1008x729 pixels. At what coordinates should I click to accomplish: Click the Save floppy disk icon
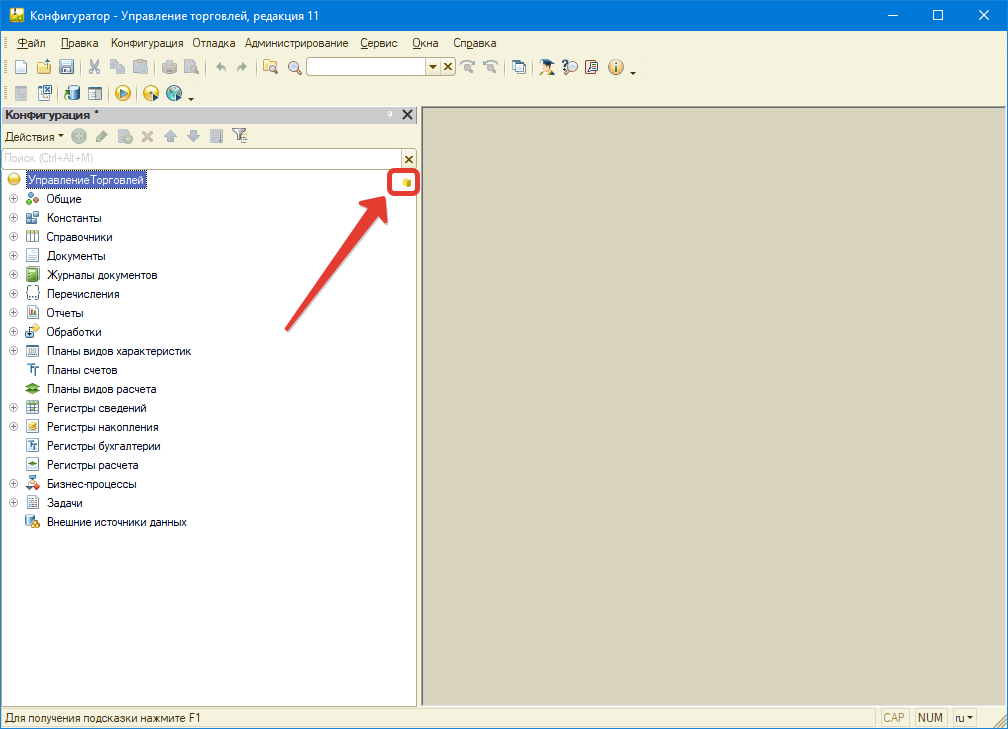click(66, 67)
